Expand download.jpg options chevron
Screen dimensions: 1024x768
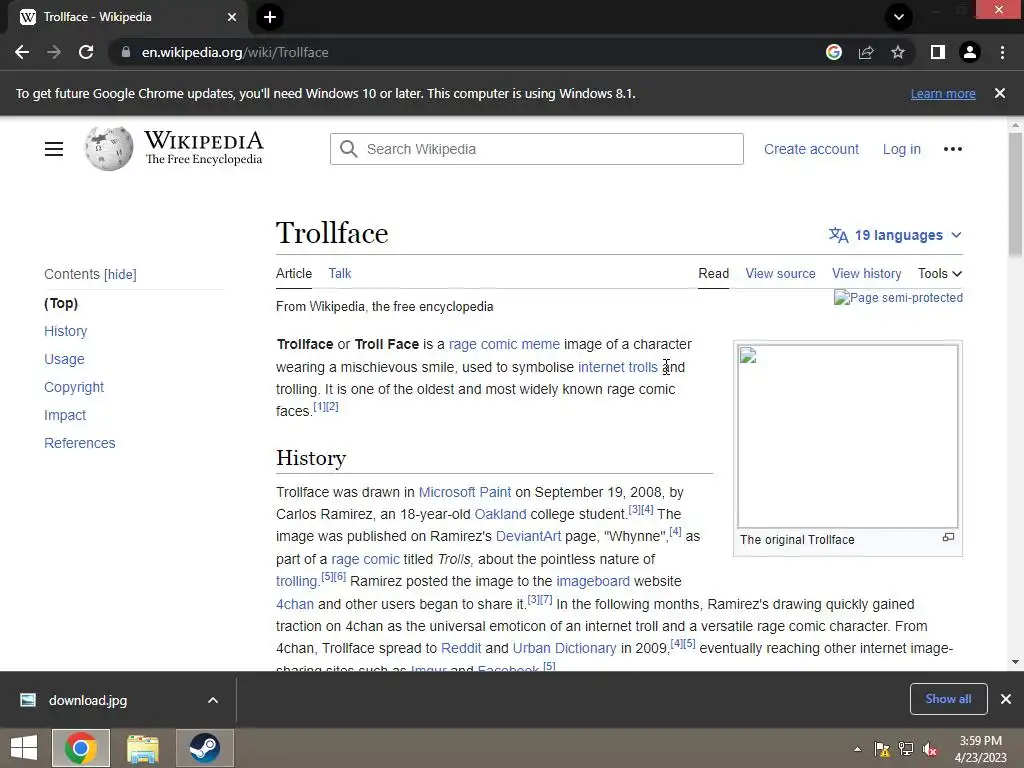pos(213,700)
